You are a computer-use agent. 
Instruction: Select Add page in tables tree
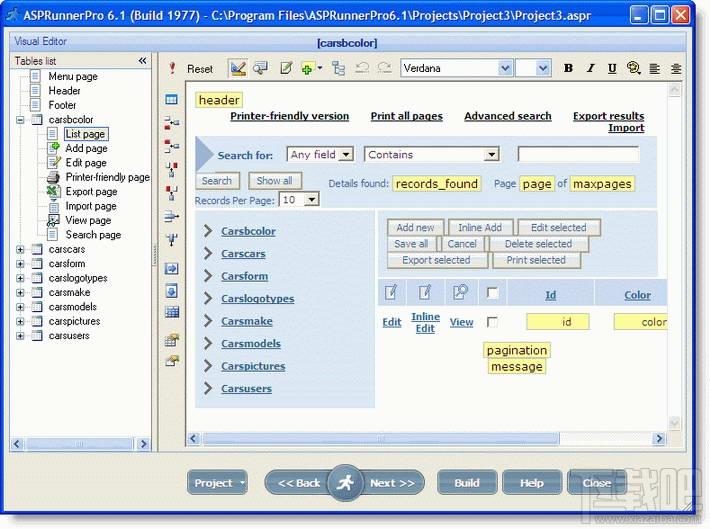tap(86, 149)
